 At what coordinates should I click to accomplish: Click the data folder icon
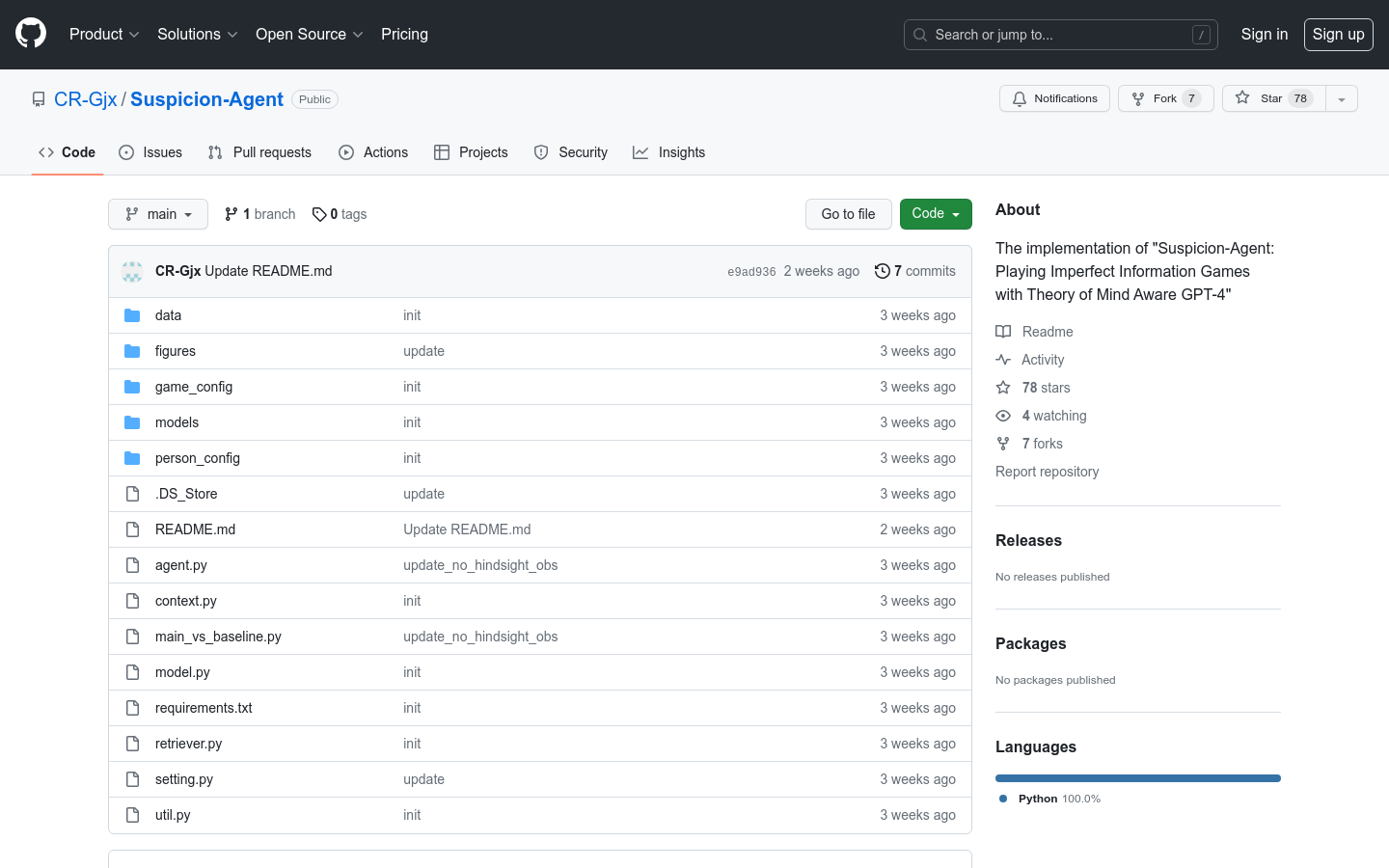pyautogui.click(x=132, y=315)
